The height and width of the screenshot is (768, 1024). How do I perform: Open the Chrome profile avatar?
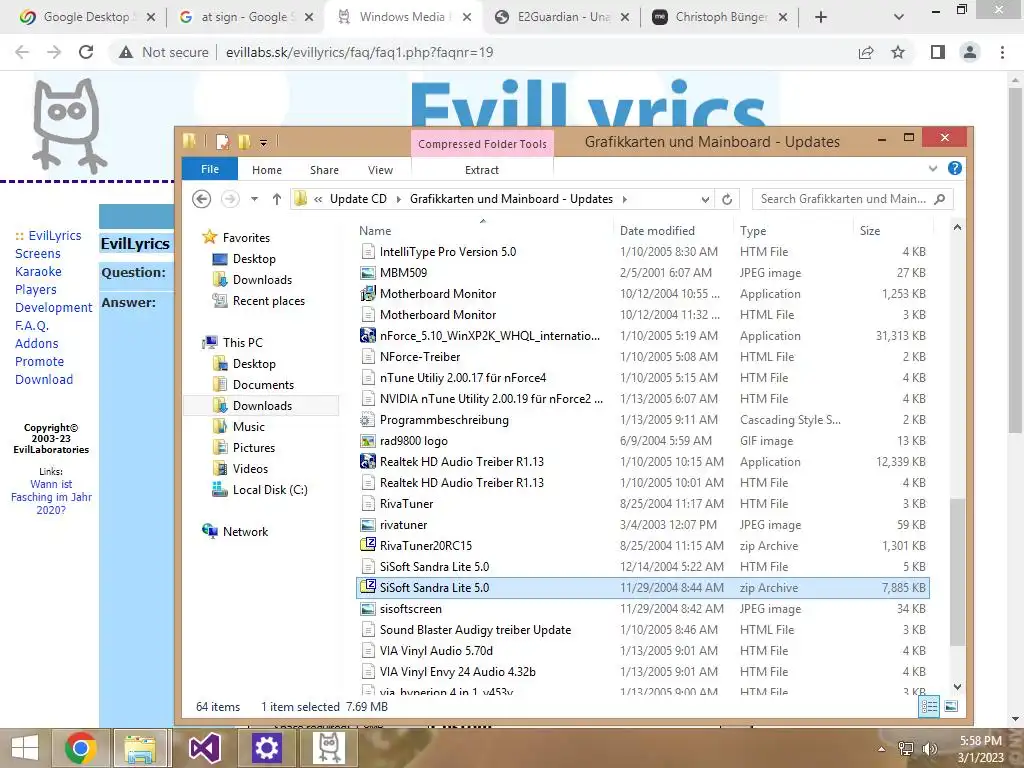click(x=970, y=52)
